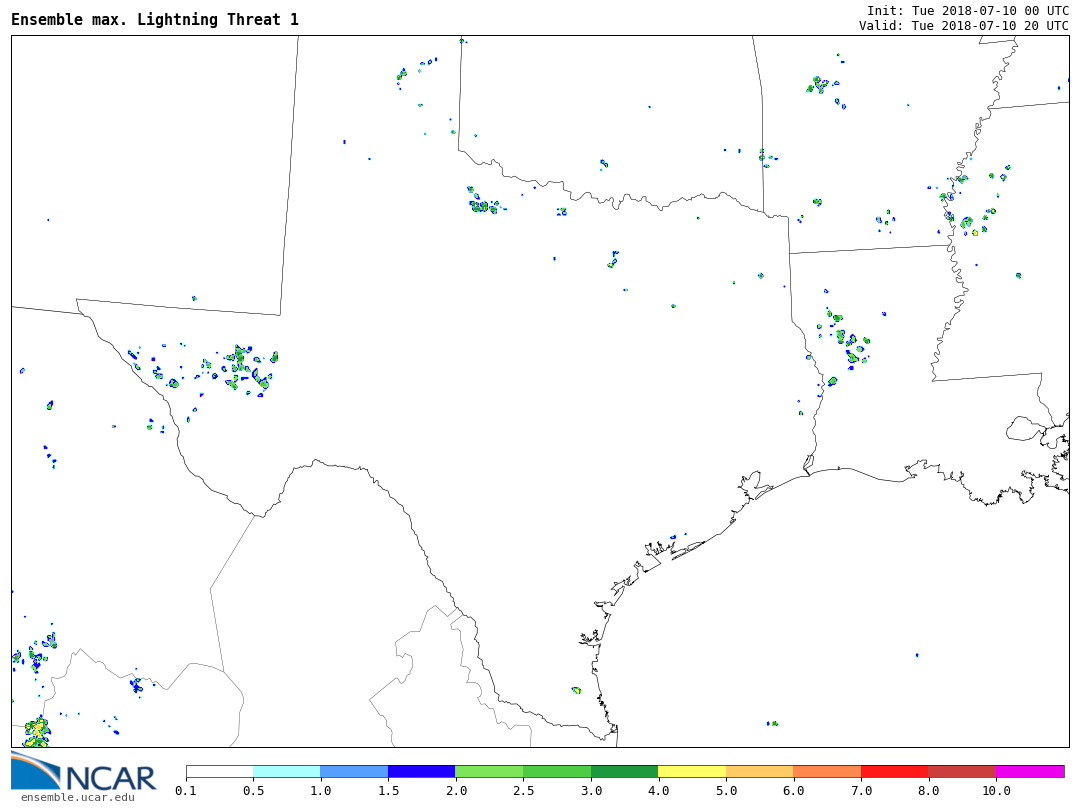Screen dimensions: 1080x810
Task: Pick the light orange swatch between 5.0 and 6.0
Action: click(759, 772)
